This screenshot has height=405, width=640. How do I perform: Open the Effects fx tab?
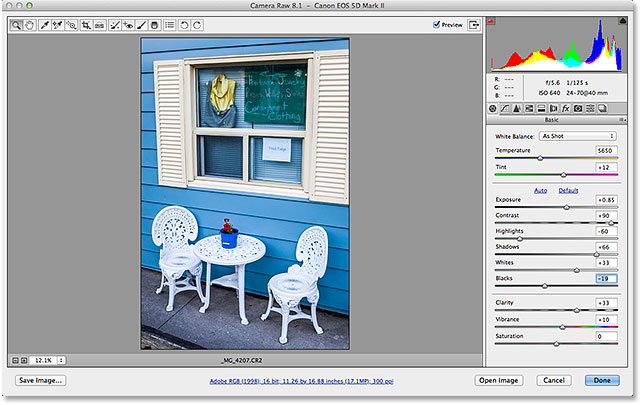pyautogui.click(x=565, y=107)
